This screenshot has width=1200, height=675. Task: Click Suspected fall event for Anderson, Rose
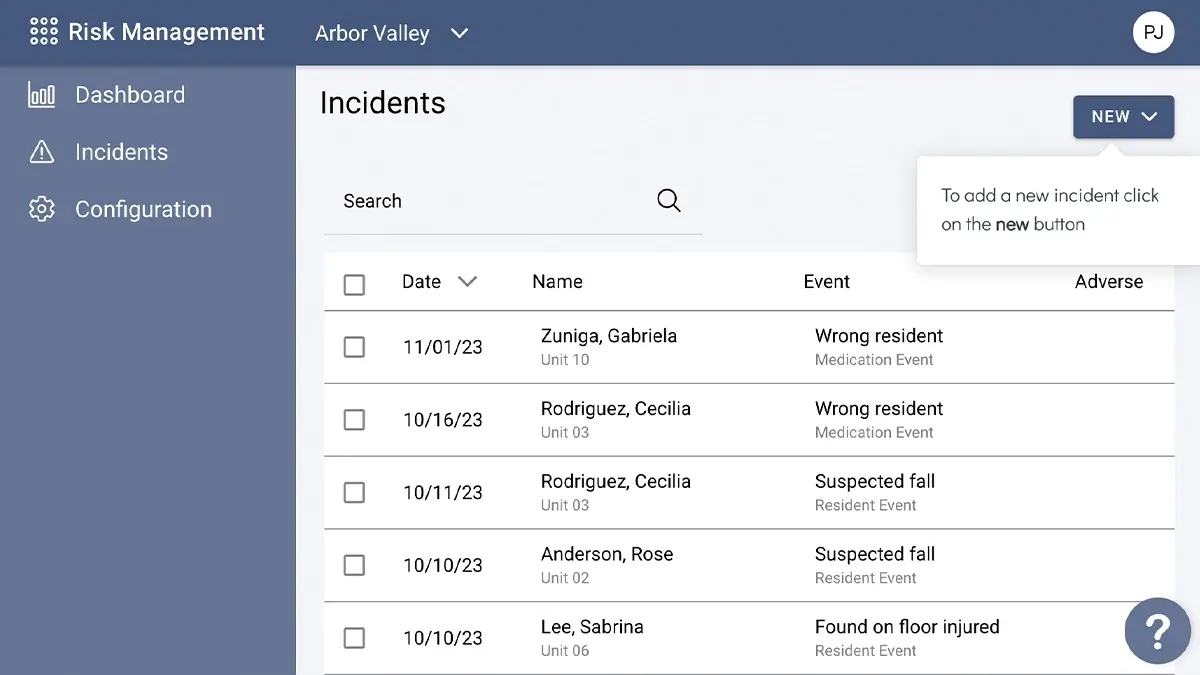point(875,554)
